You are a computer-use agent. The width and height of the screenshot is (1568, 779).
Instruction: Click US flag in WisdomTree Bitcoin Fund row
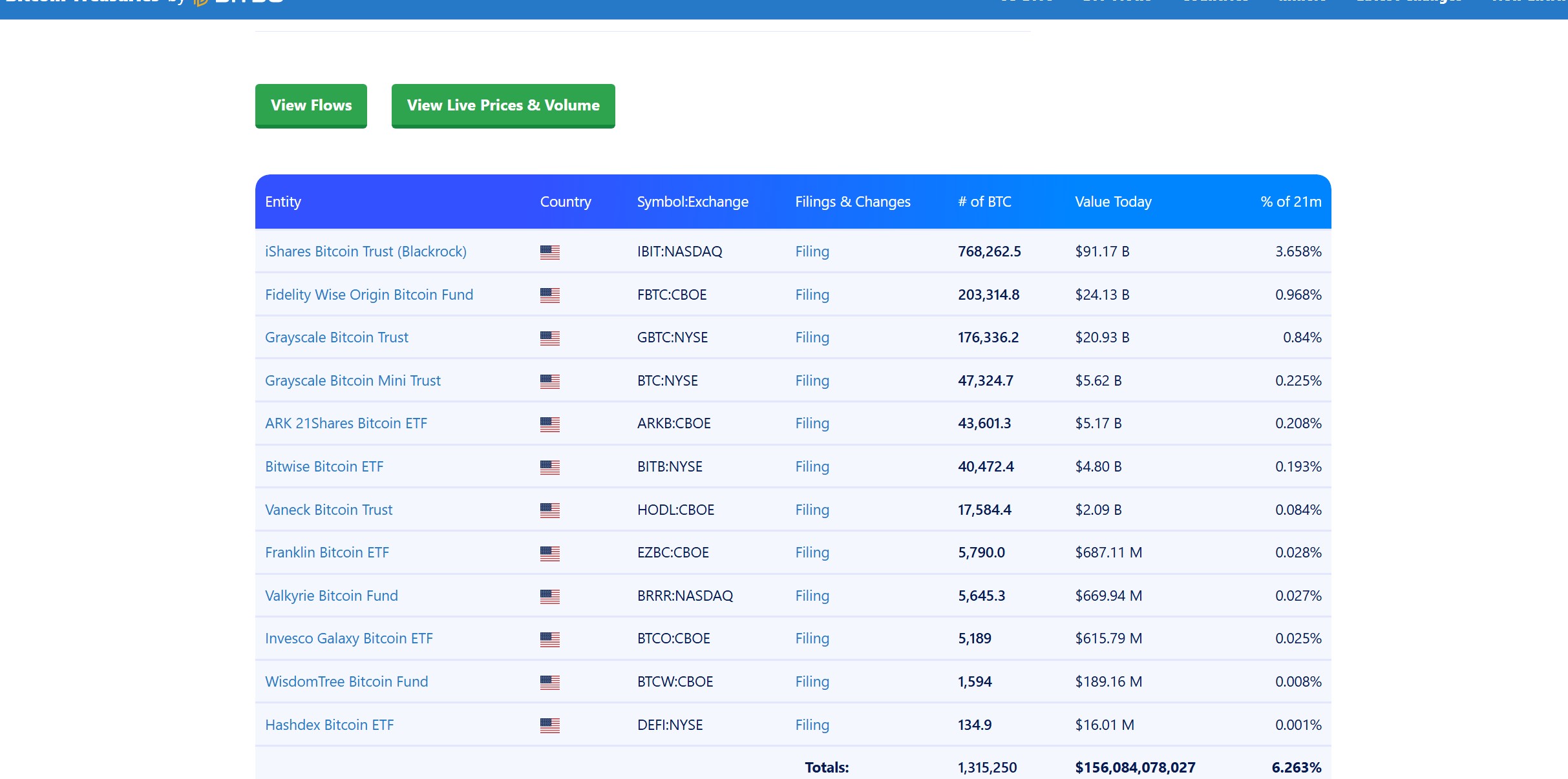click(x=549, y=682)
